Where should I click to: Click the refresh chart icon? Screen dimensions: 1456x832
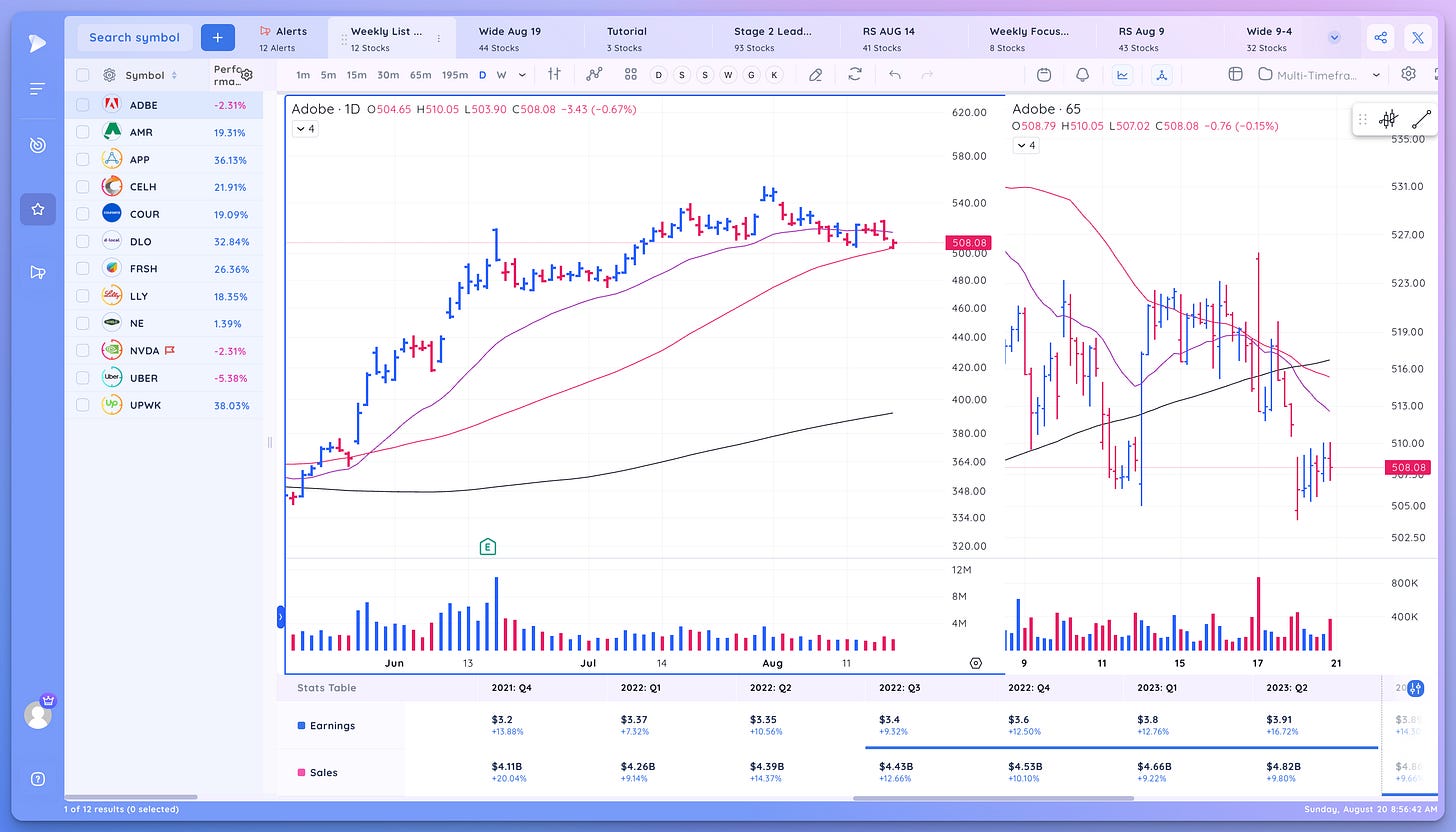[855, 74]
